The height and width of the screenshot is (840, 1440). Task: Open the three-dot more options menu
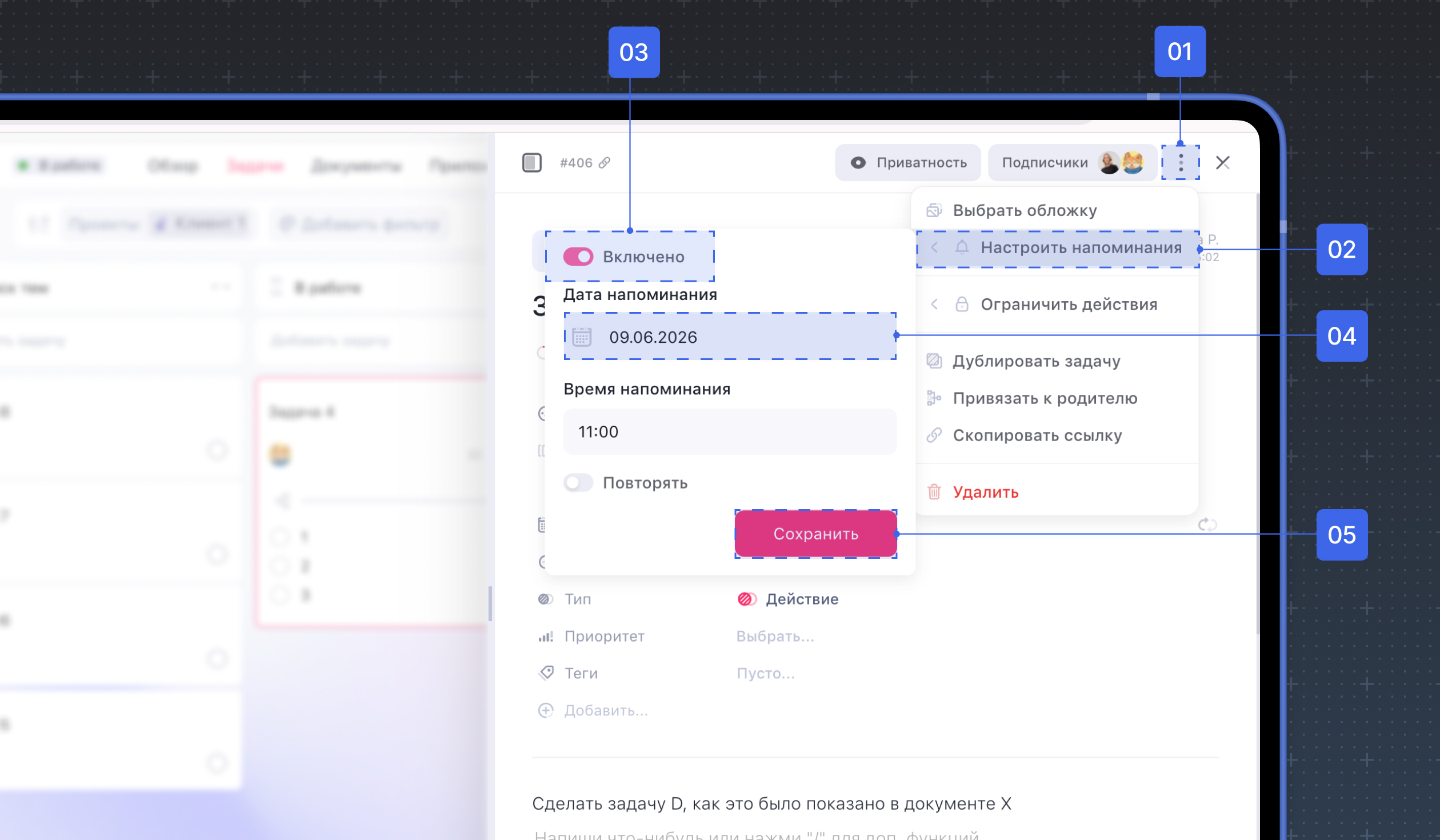pos(1180,163)
